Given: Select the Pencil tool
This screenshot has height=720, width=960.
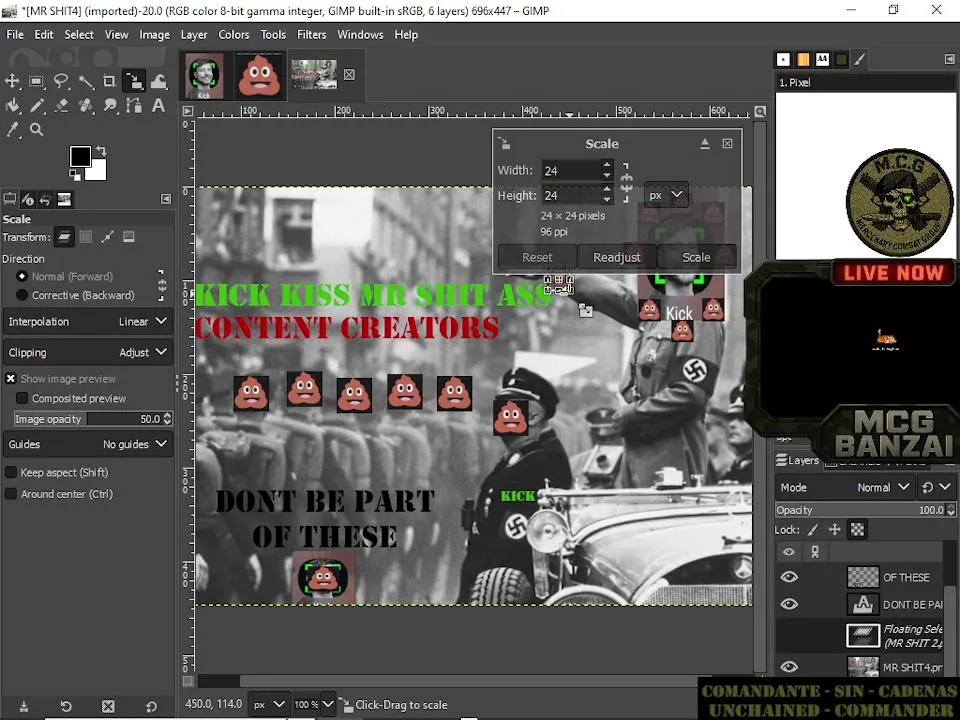Looking at the screenshot, I should coord(36,106).
